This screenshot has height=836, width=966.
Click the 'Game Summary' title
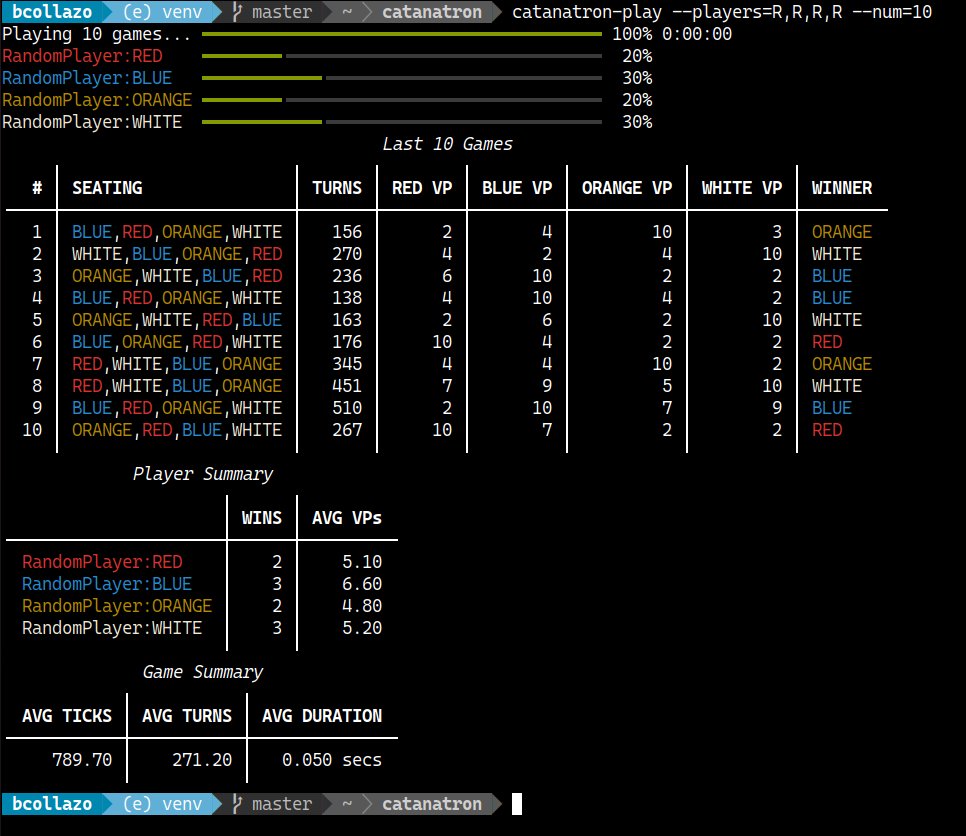(203, 672)
